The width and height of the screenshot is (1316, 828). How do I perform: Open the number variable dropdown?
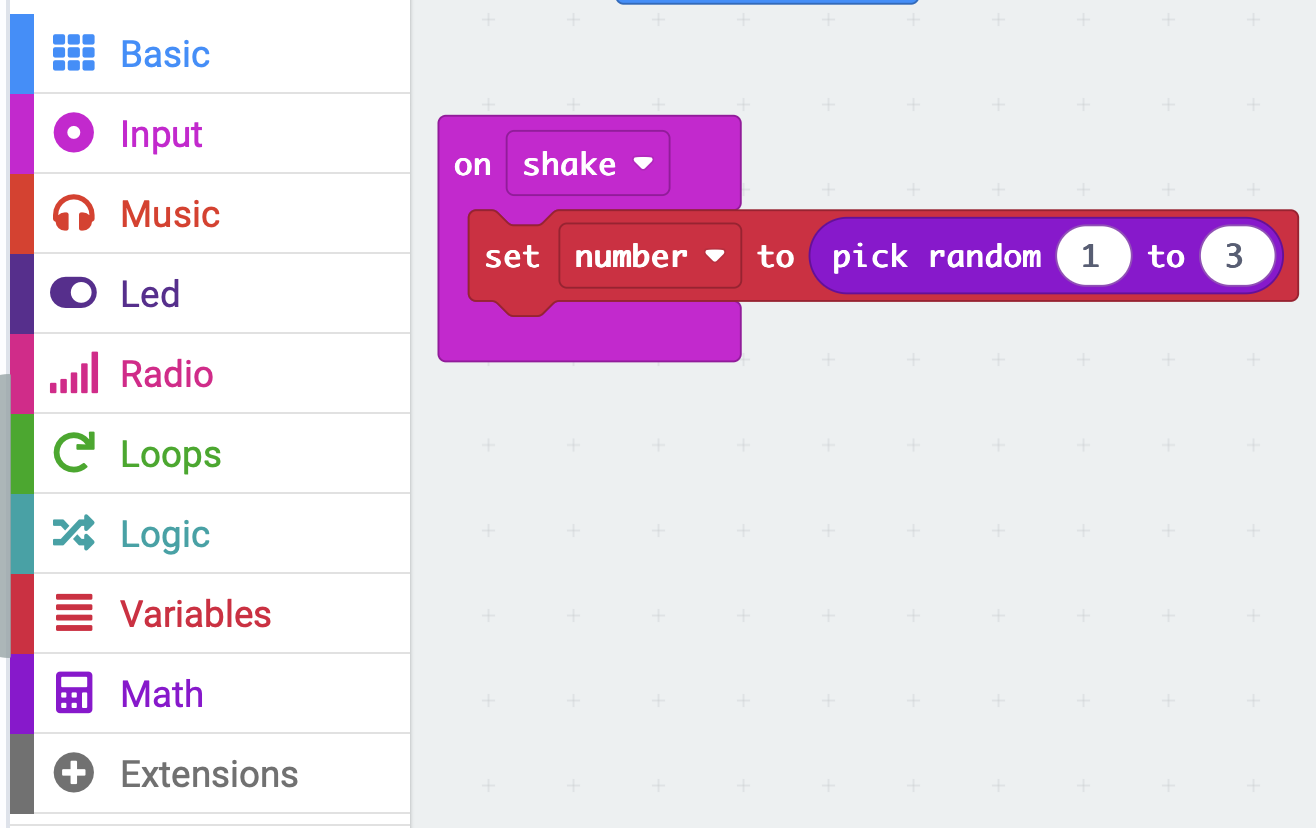click(x=649, y=257)
